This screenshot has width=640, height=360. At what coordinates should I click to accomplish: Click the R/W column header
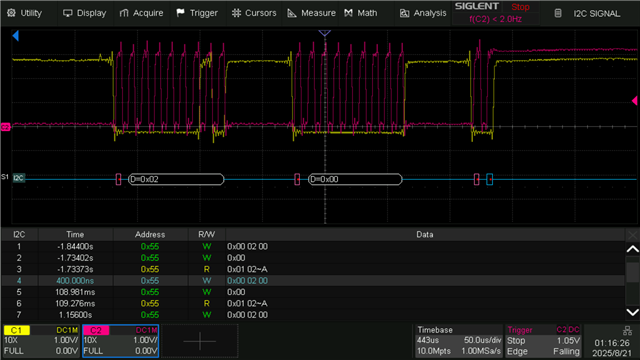(x=207, y=235)
